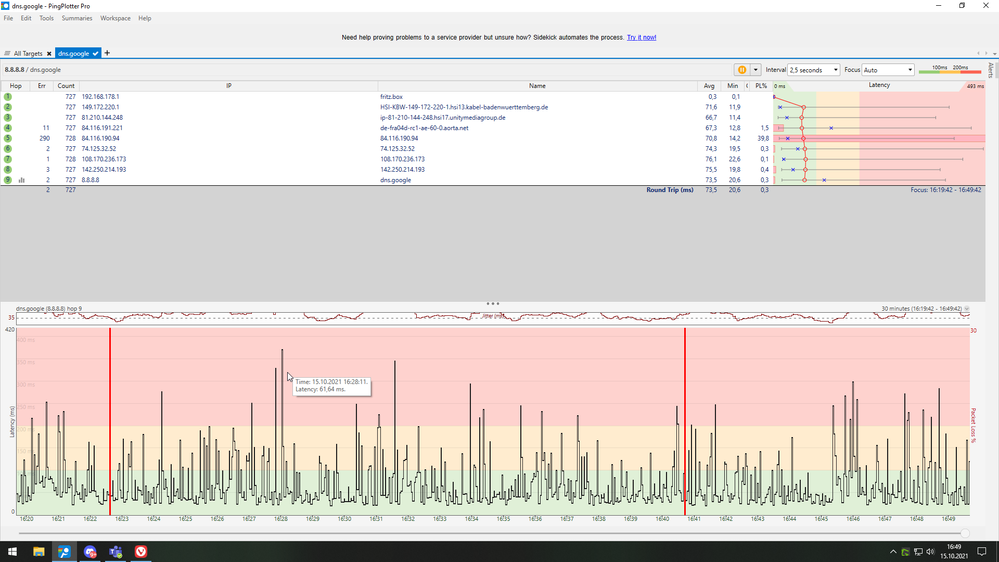Expand the Interval 2,5 seconds dropdown
The image size is (999, 562).
(x=812, y=70)
